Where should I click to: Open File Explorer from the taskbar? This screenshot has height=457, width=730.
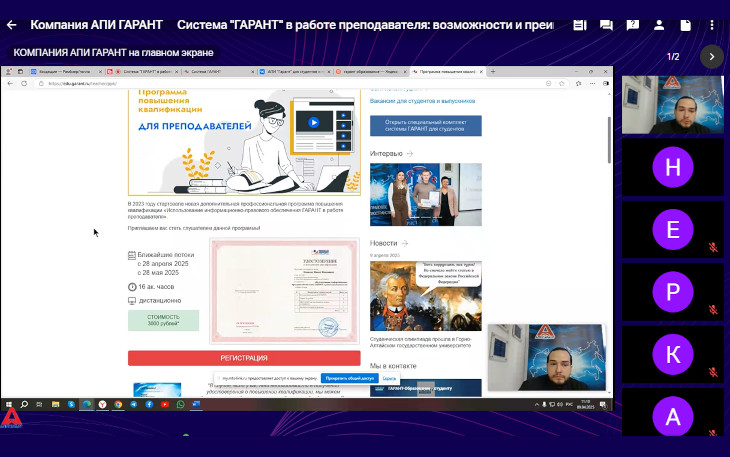[x=55, y=404]
